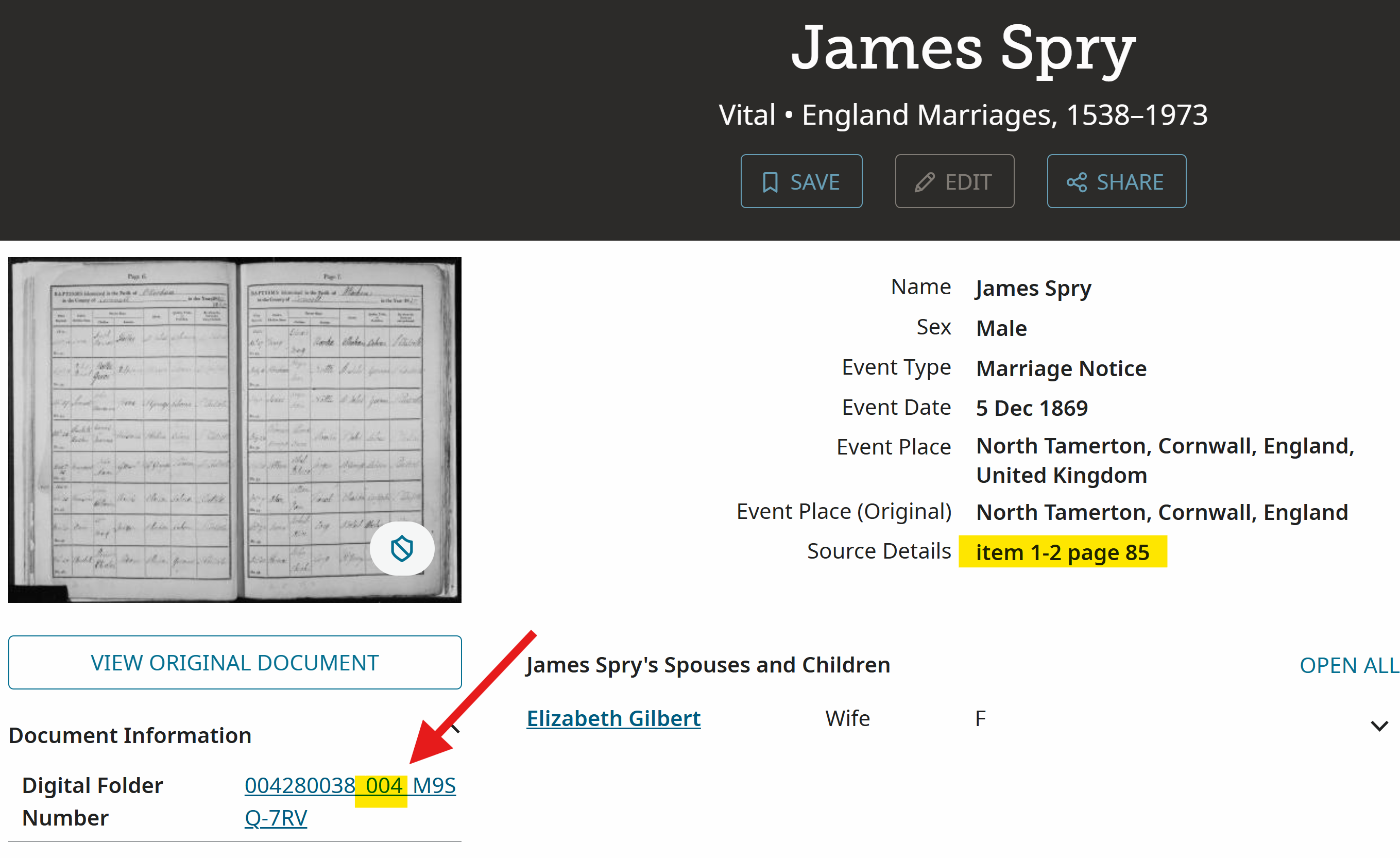This screenshot has height=858, width=1400.
Task: Click the pencil icon on EDIT
Action: coord(925,182)
